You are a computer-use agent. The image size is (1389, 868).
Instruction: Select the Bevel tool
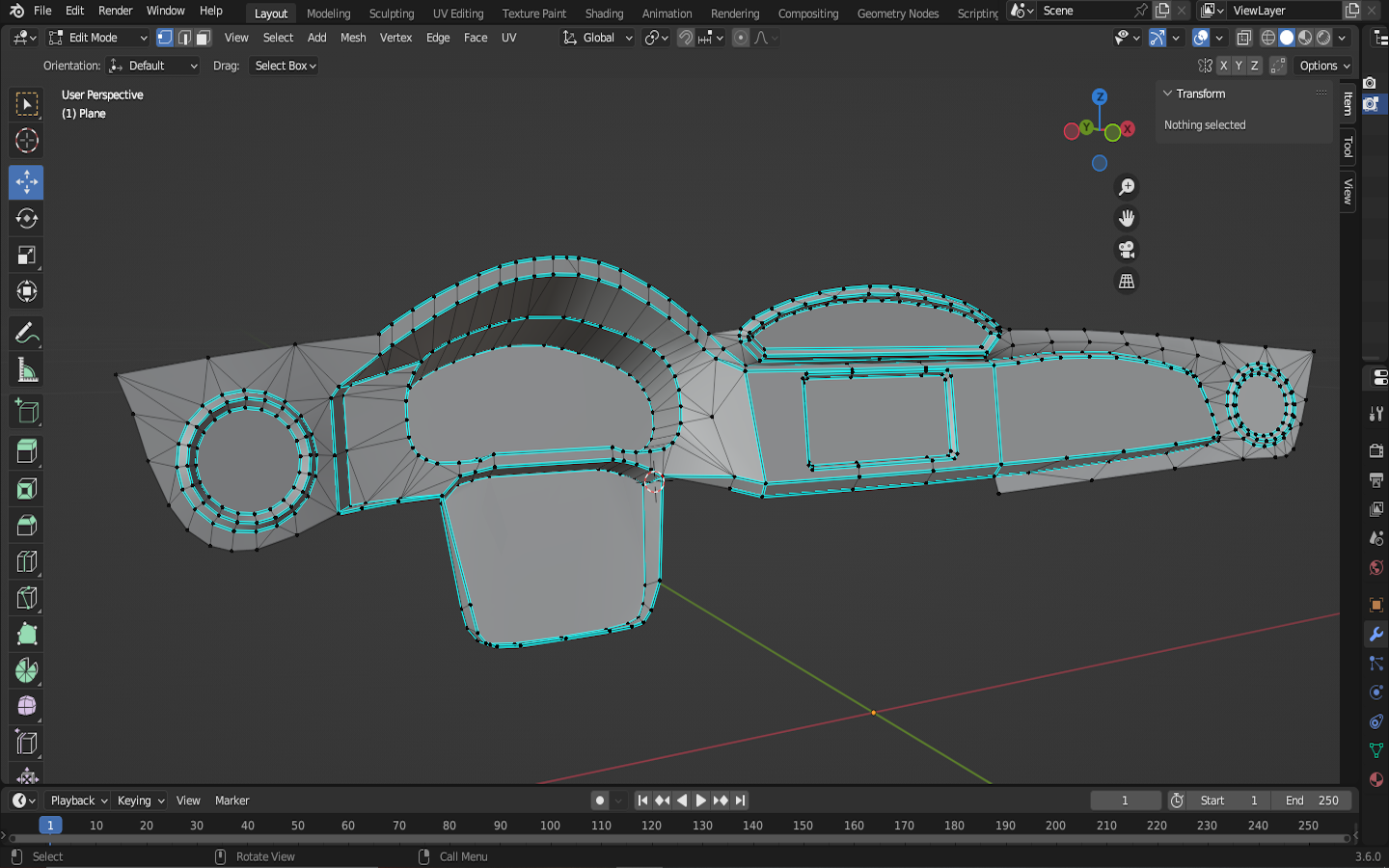click(27, 526)
